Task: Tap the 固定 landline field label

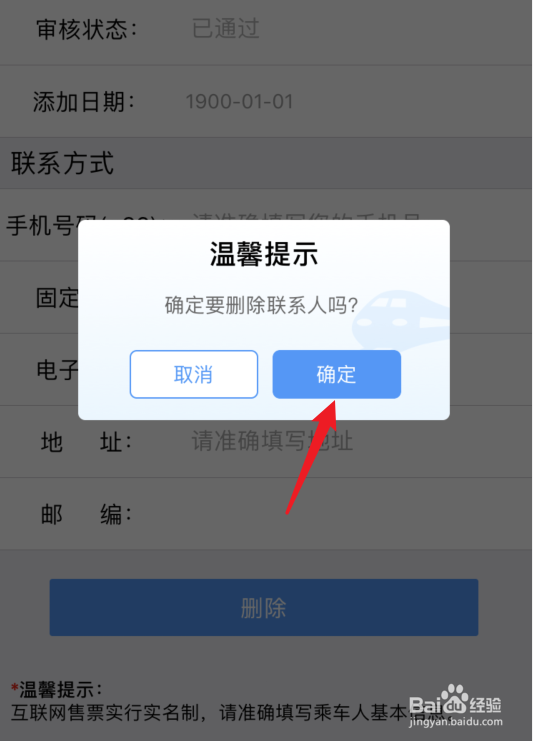Action: pyautogui.click(x=57, y=298)
